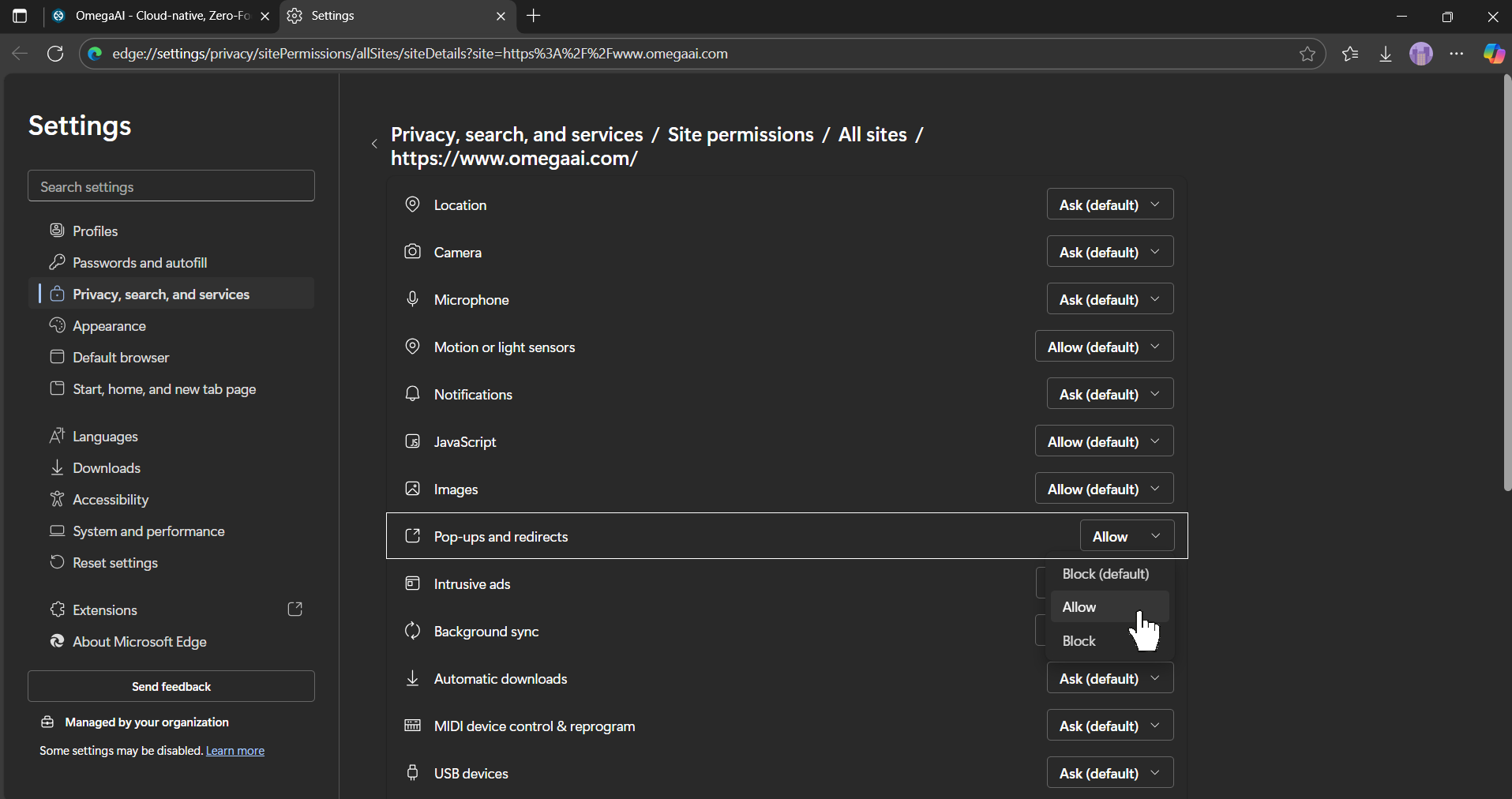The width and height of the screenshot is (1512, 799).
Task: Open the JavaScript 'Allow (default)' dropdown
Action: 1104,441
